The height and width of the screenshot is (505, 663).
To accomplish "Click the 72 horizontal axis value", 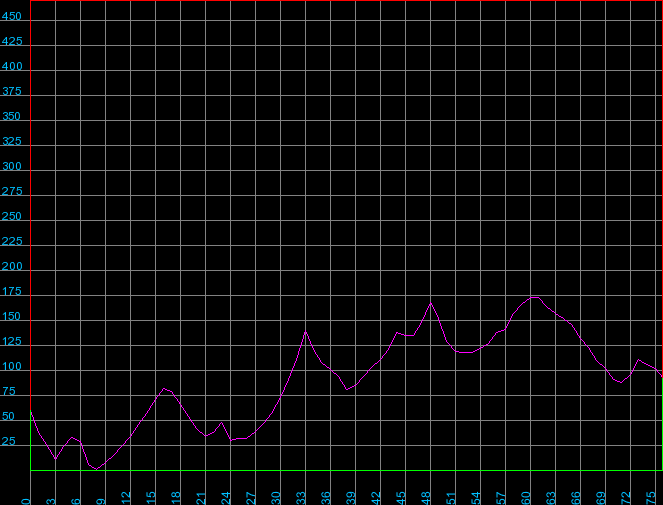I will pos(626,498).
